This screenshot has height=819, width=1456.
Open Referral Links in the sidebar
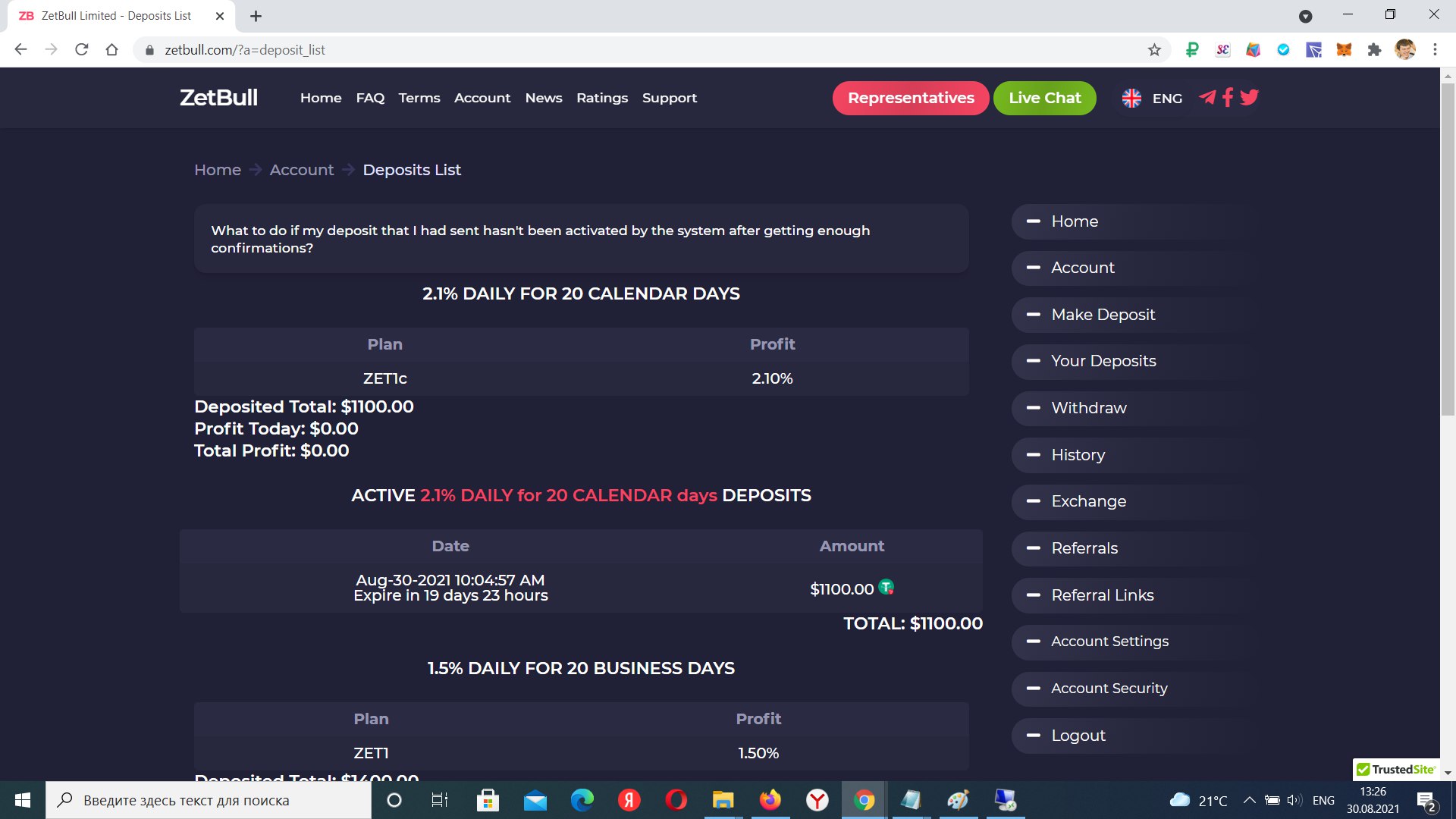(1134, 595)
